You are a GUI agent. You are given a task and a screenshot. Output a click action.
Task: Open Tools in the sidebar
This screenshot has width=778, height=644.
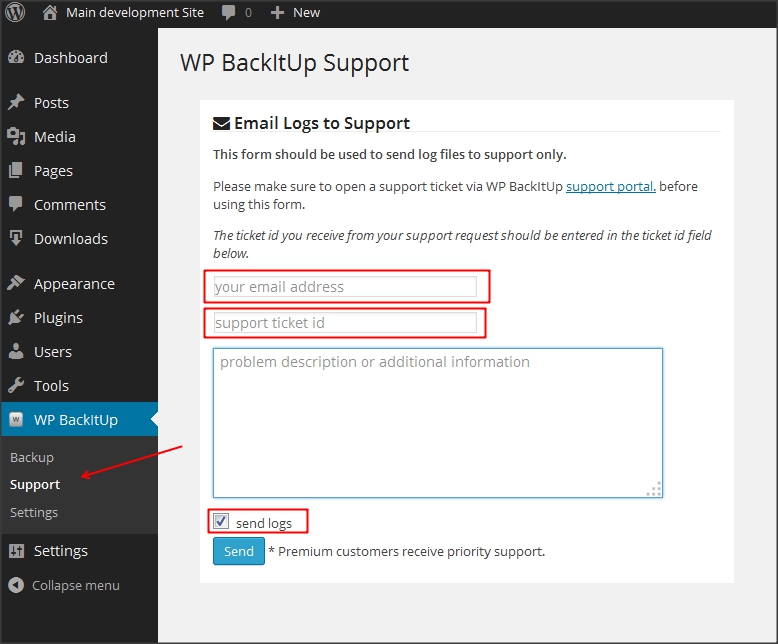pyautogui.click(x=52, y=386)
